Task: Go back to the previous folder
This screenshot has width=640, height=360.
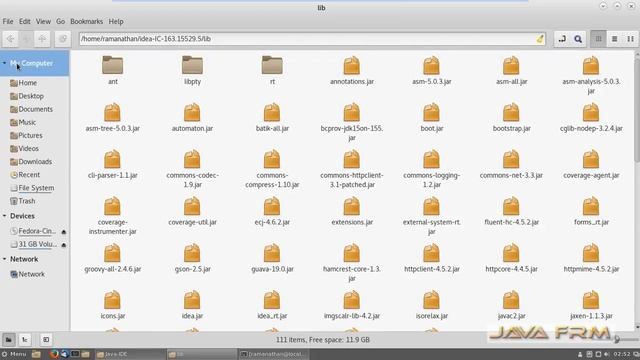Action: pyautogui.click(x=10, y=39)
